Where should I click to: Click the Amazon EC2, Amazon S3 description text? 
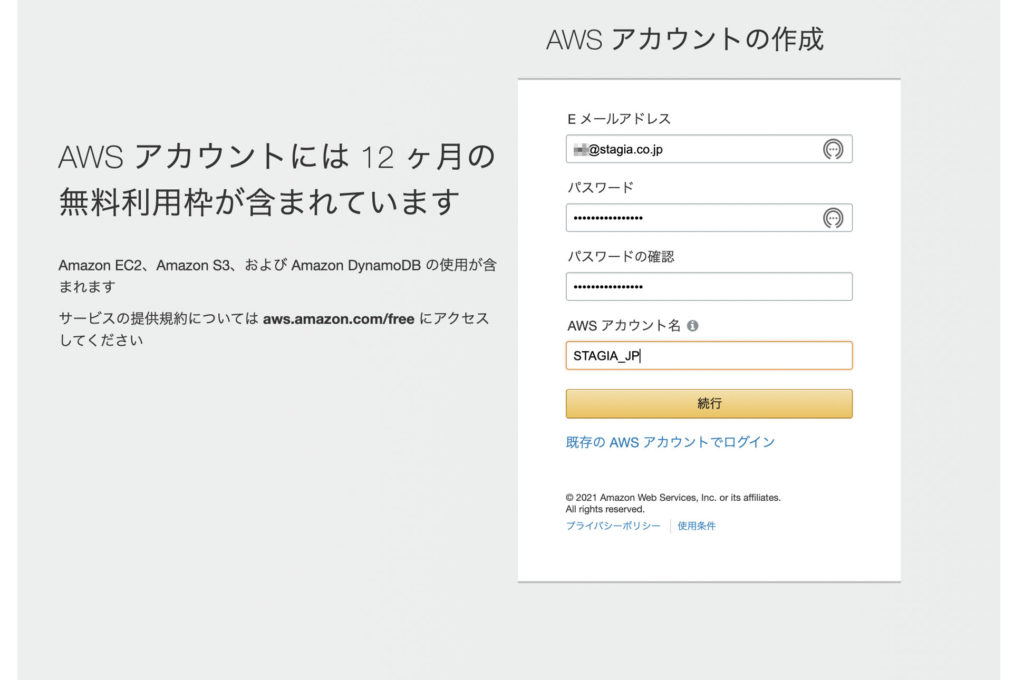click(277, 276)
